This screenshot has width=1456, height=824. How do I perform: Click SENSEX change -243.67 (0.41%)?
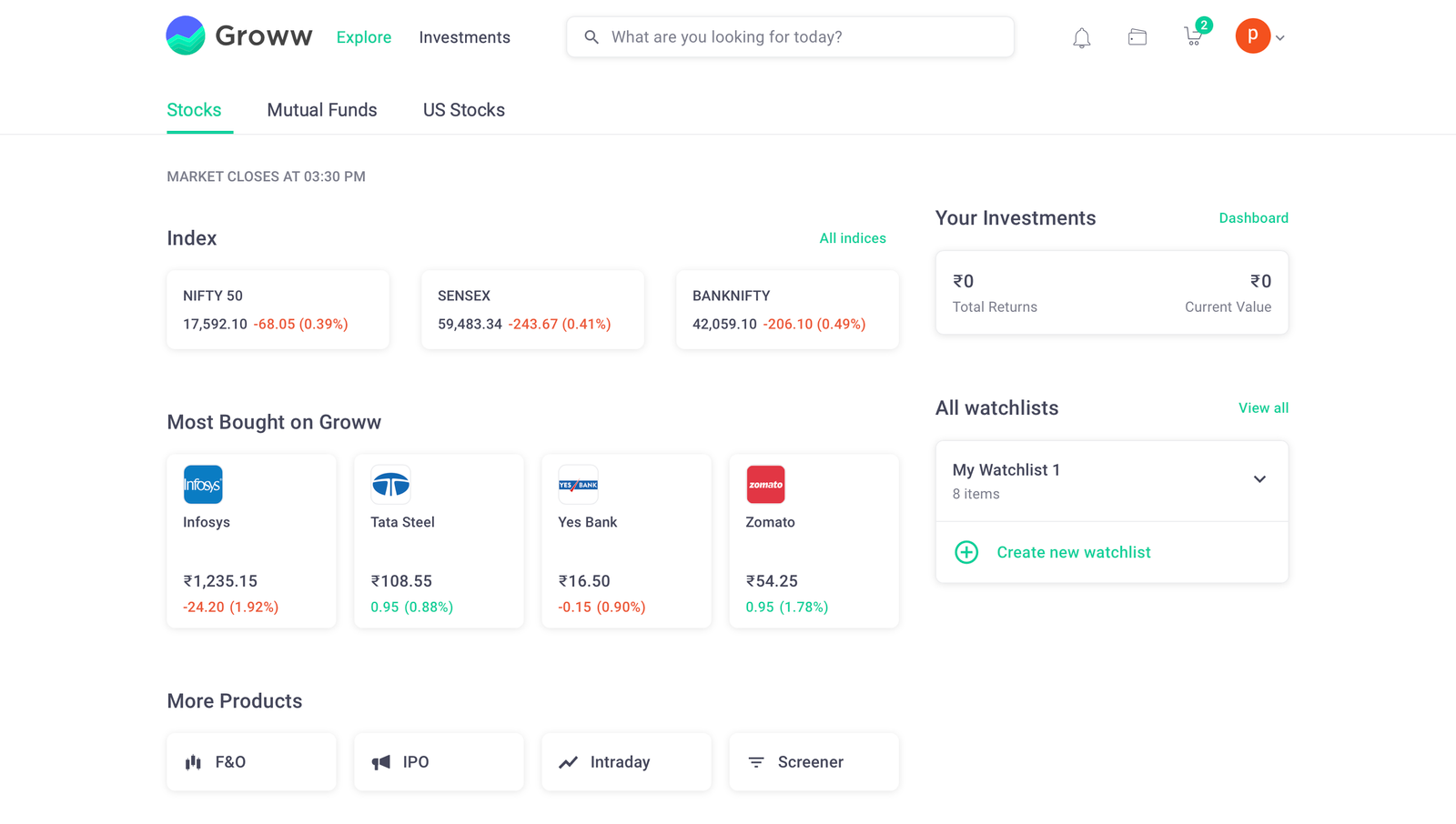coord(560,324)
